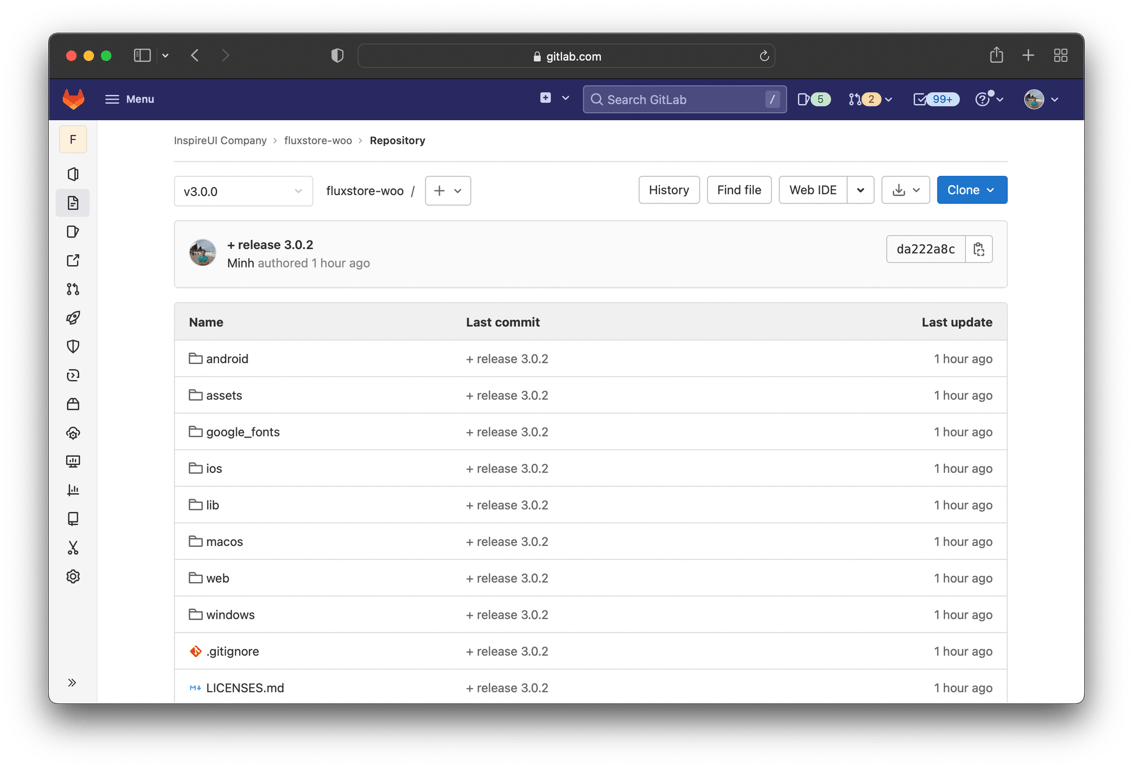The image size is (1133, 768).
Task: Open Analytics chart sidebar icon
Action: [x=73, y=491]
